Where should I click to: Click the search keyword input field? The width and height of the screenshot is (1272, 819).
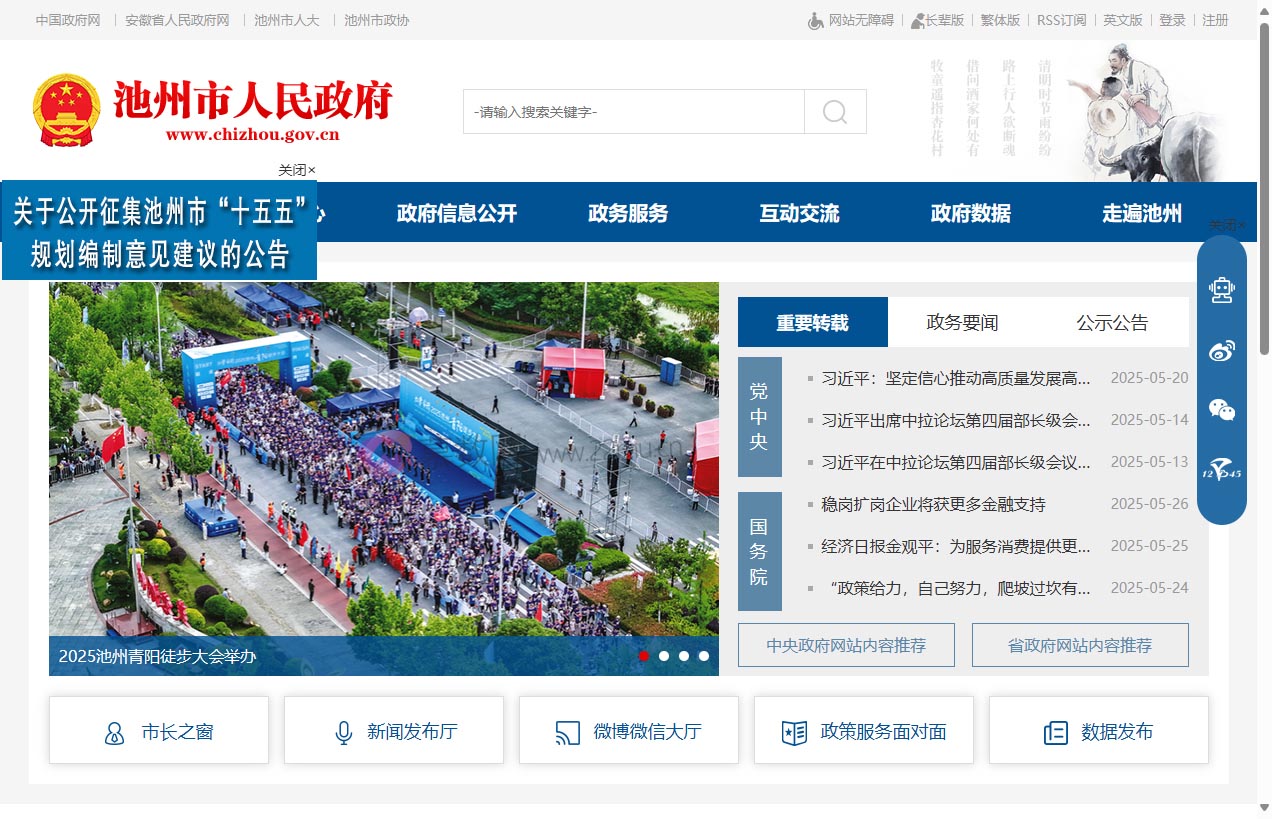point(634,112)
